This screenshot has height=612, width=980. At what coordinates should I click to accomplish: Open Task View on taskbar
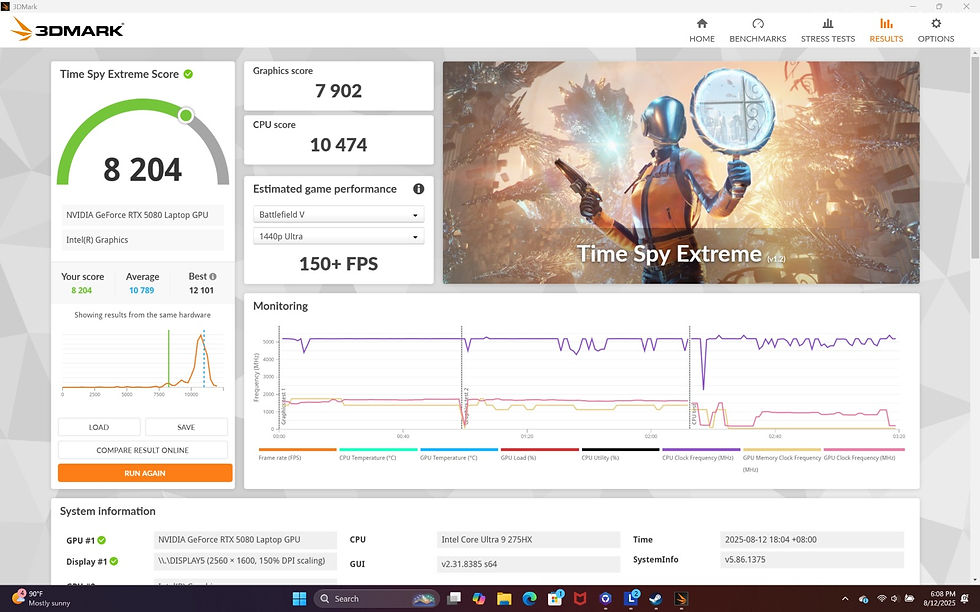coord(454,598)
